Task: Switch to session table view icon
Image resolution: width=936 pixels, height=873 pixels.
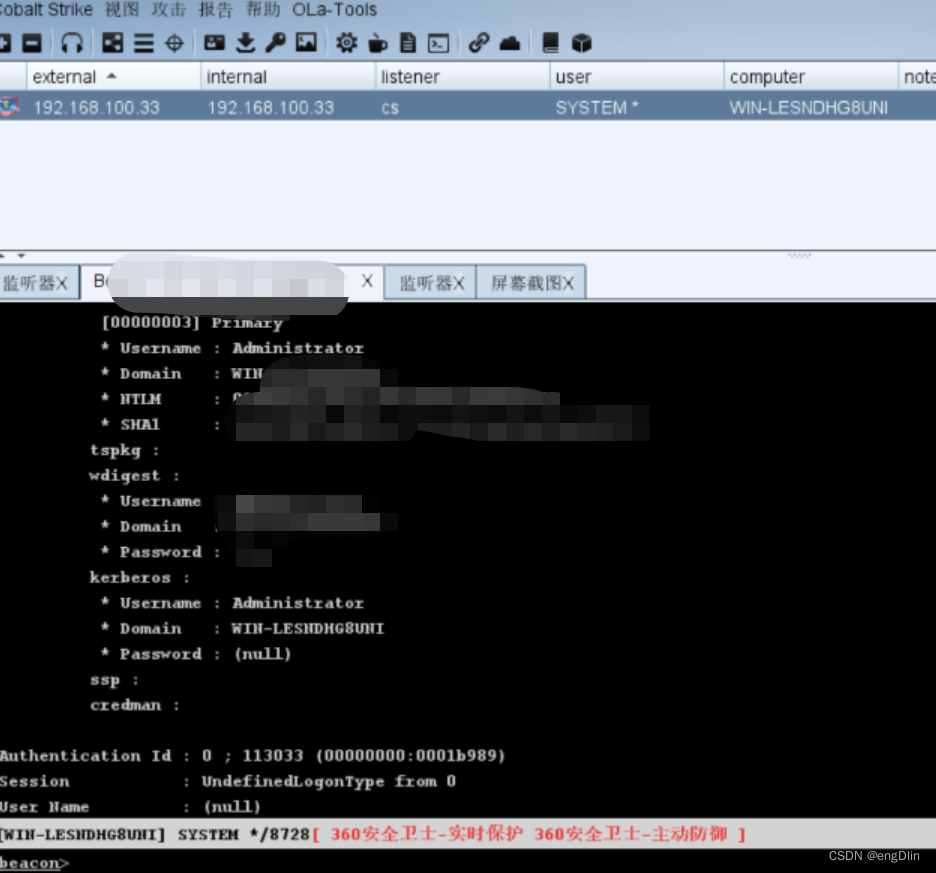Action: tap(143, 43)
